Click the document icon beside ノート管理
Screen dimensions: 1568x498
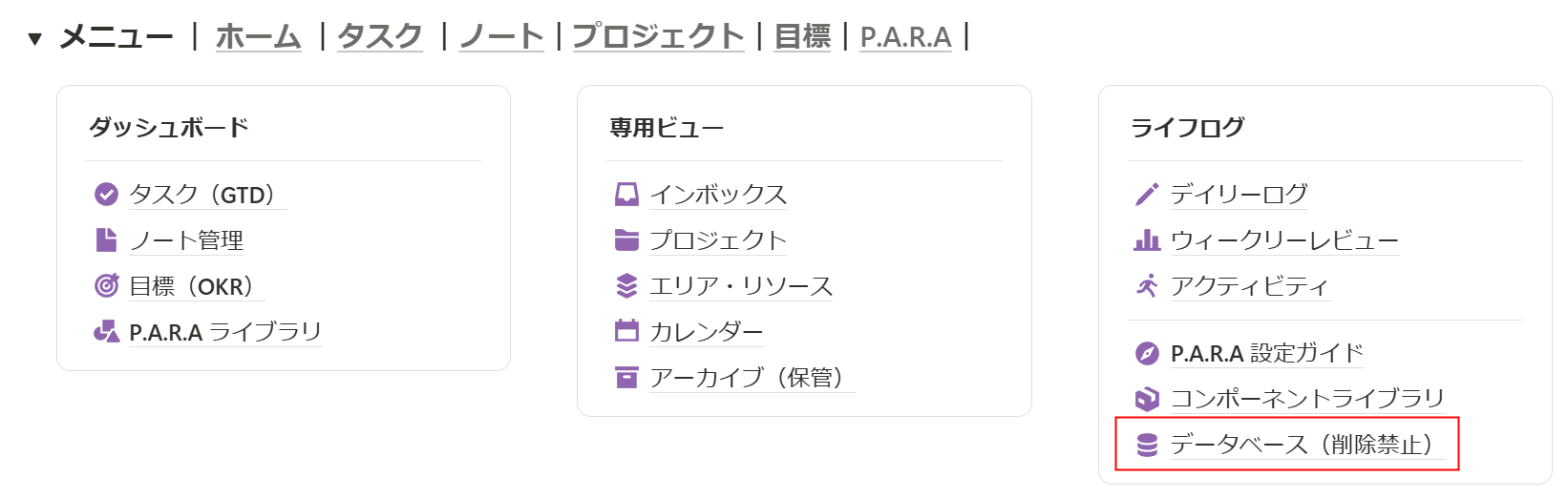pyautogui.click(x=106, y=239)
